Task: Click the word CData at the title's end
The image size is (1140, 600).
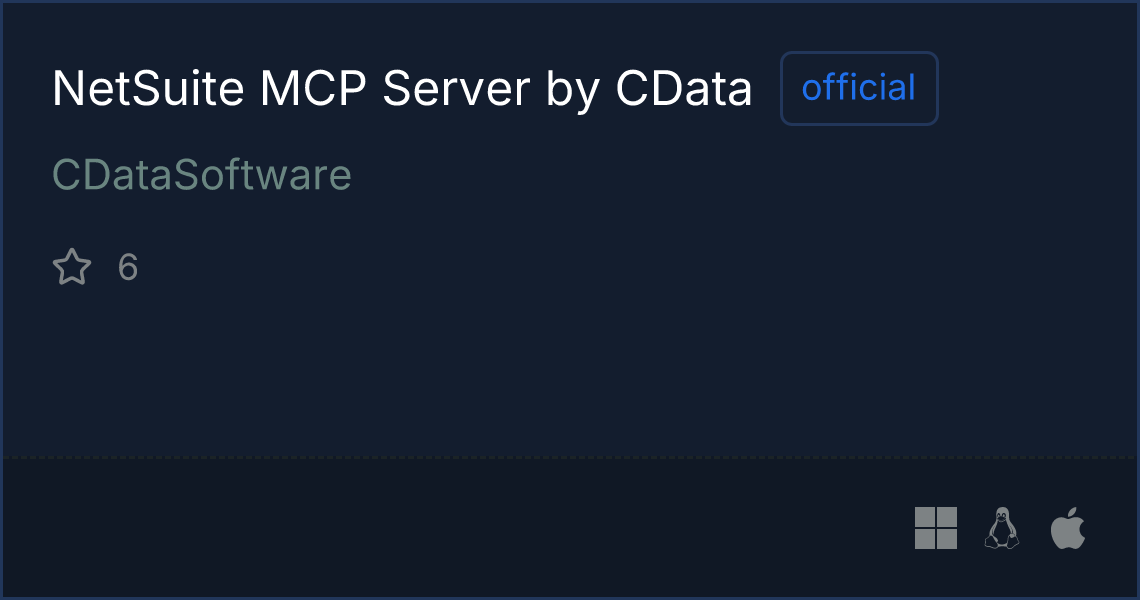Action: click(683, 89)
